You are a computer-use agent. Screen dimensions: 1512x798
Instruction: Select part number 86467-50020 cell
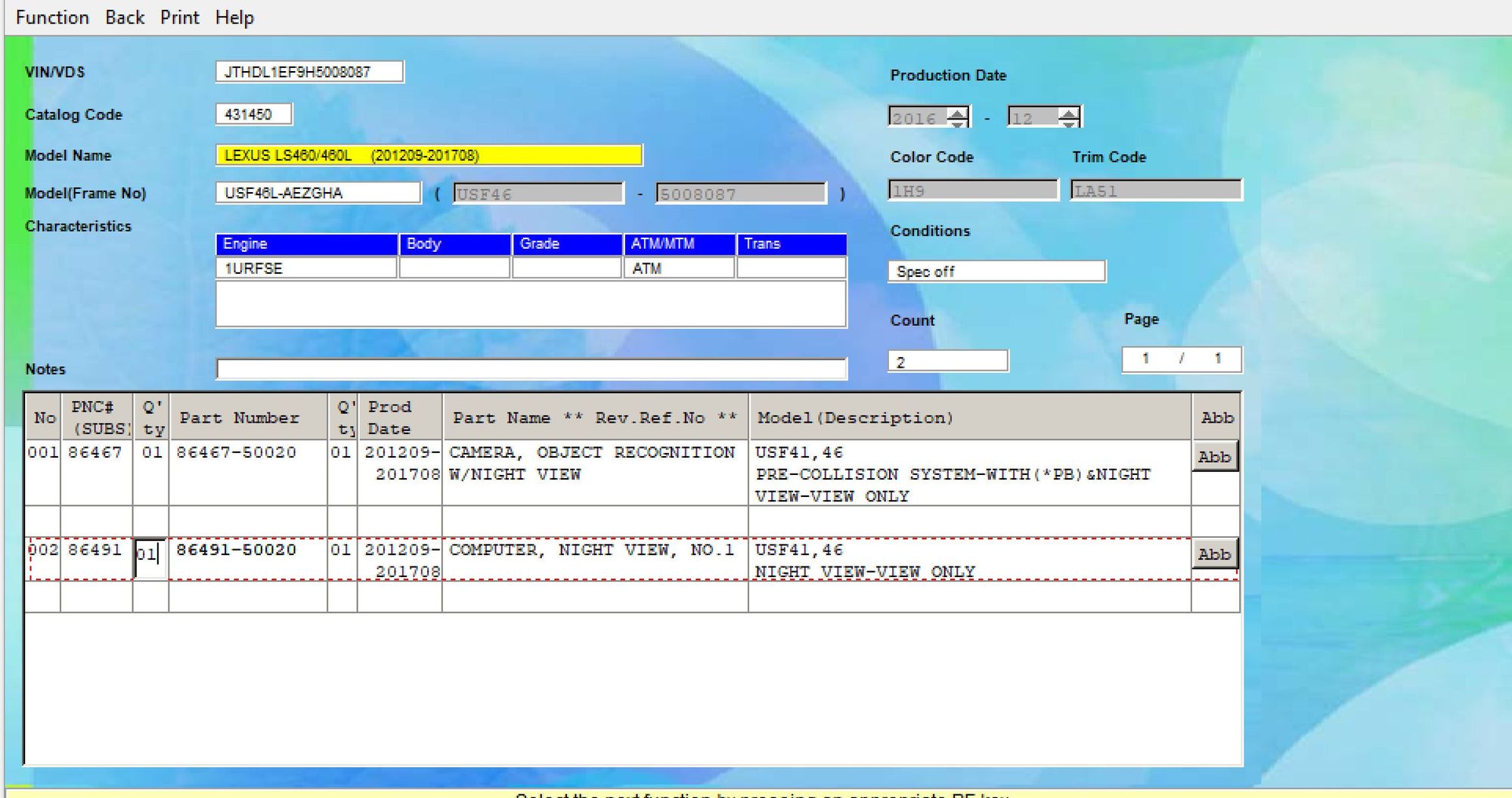pos(237,453)
